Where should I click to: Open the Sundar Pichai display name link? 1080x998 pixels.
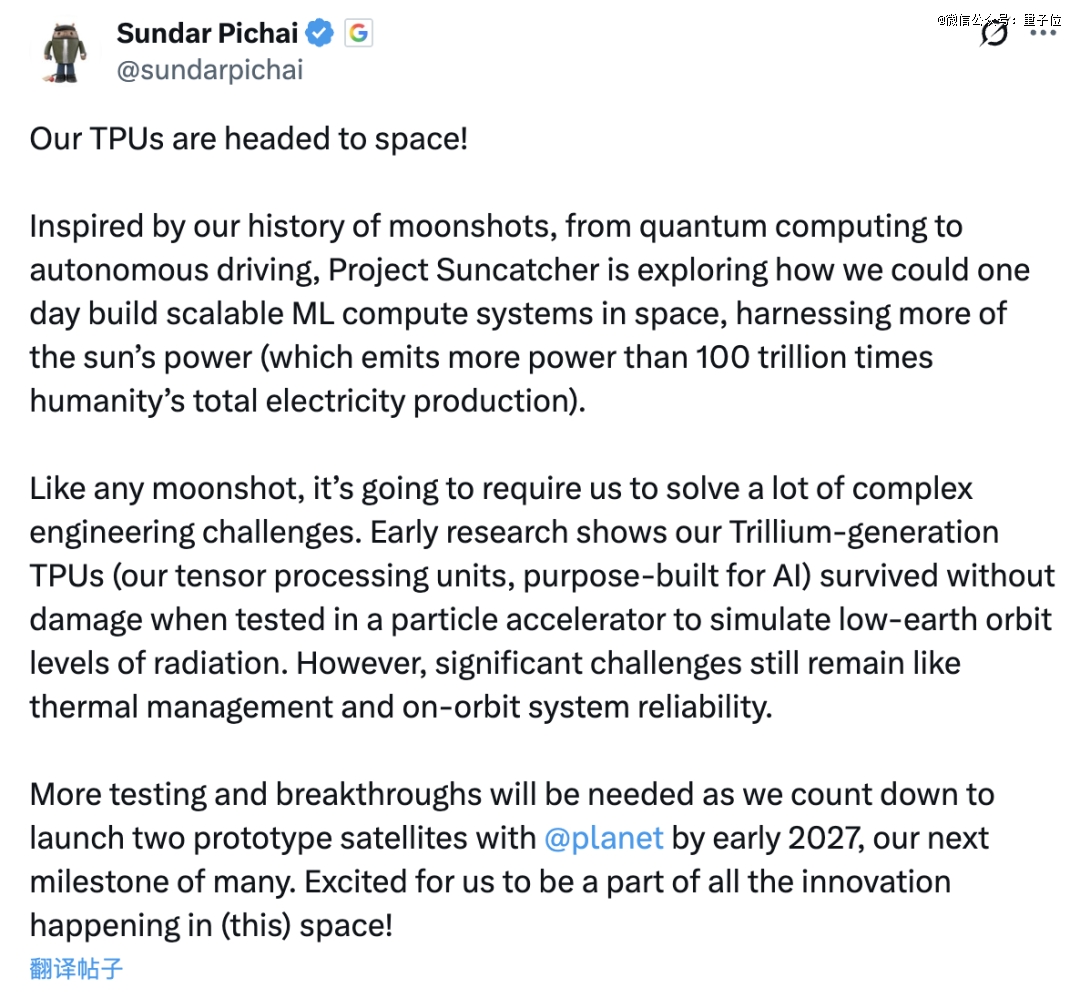click(x=208, y=33)
